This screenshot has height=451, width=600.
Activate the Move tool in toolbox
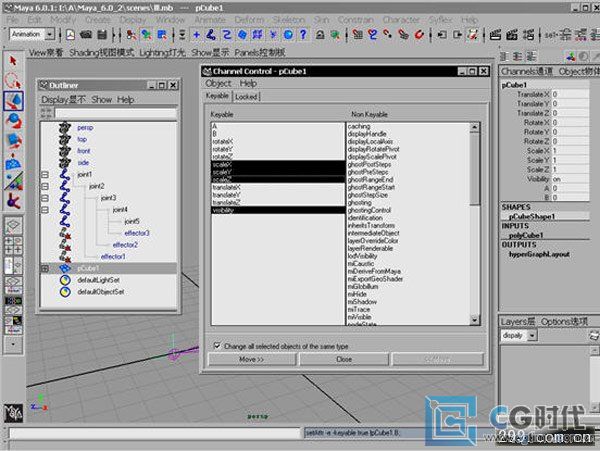tap(13, 101)
